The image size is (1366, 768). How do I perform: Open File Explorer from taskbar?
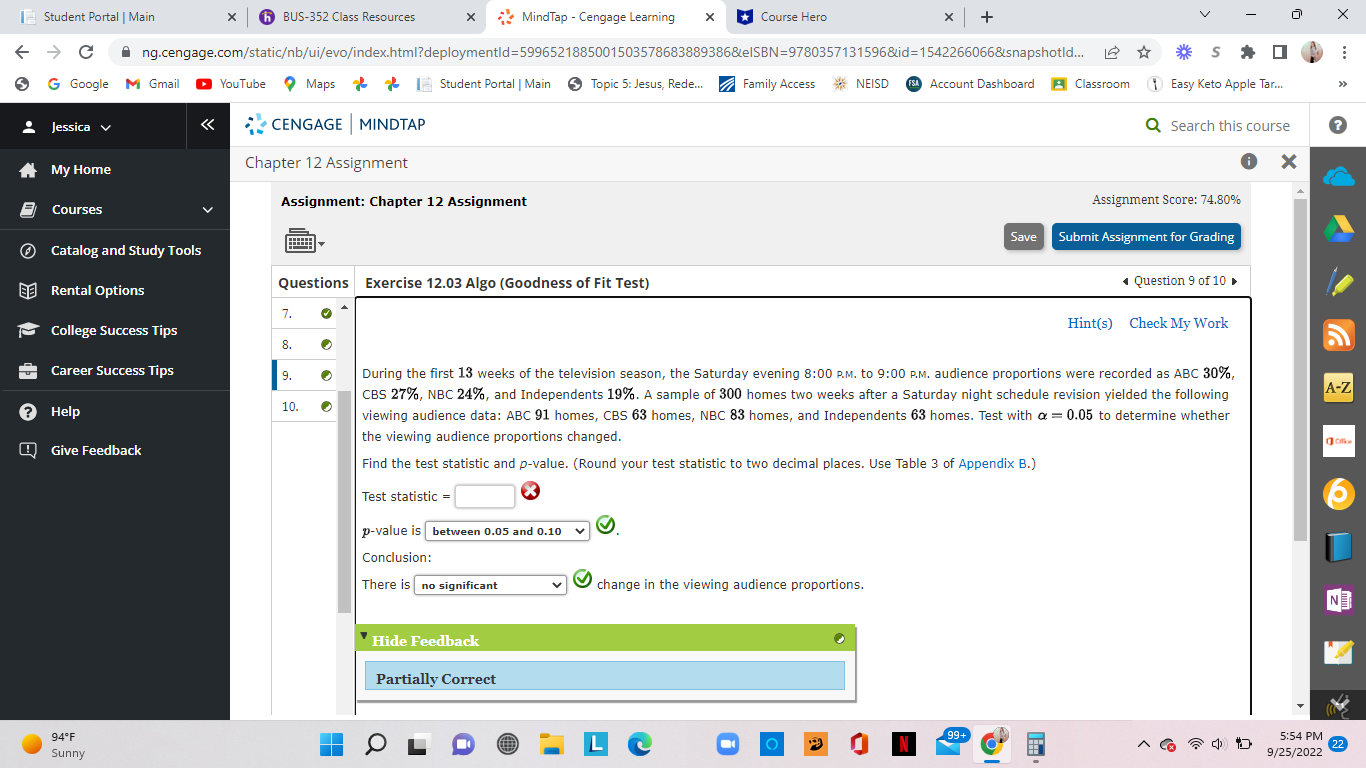pyautogui.click(x=552, y=744)
